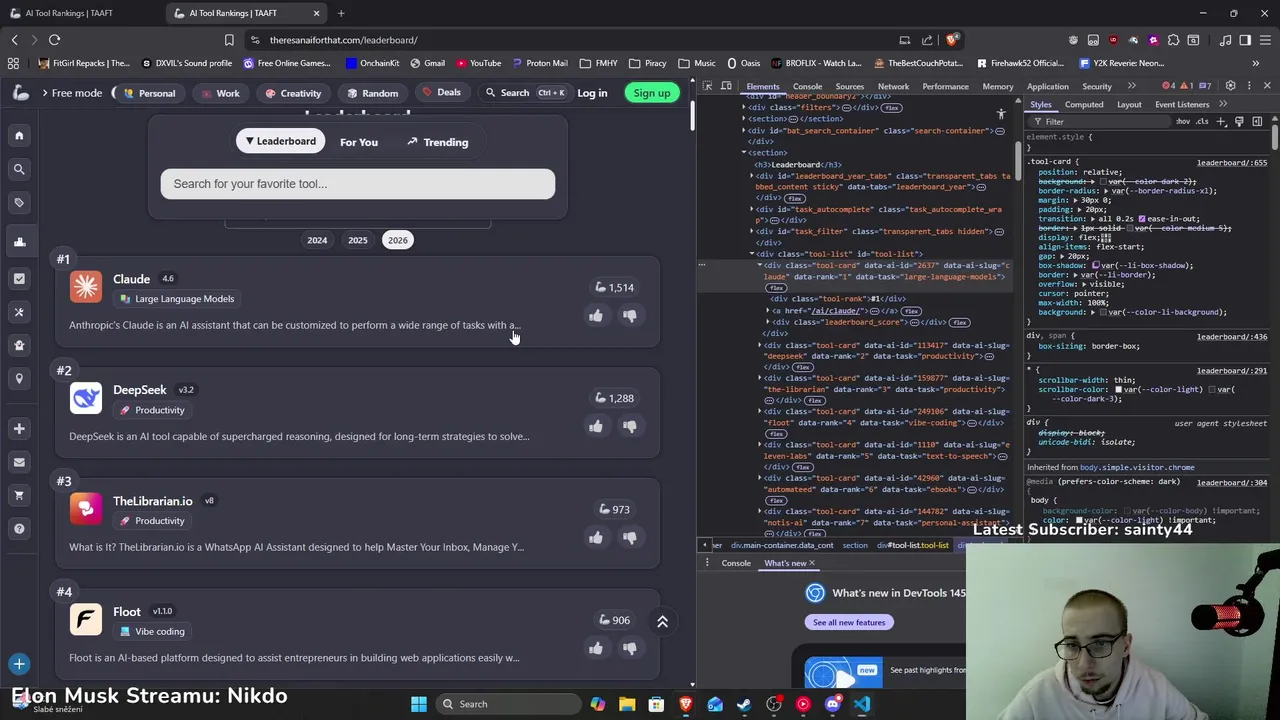The image size is (1280, 720).
Task: Switch to the Trending tab
Action: (x=438, y=142)
